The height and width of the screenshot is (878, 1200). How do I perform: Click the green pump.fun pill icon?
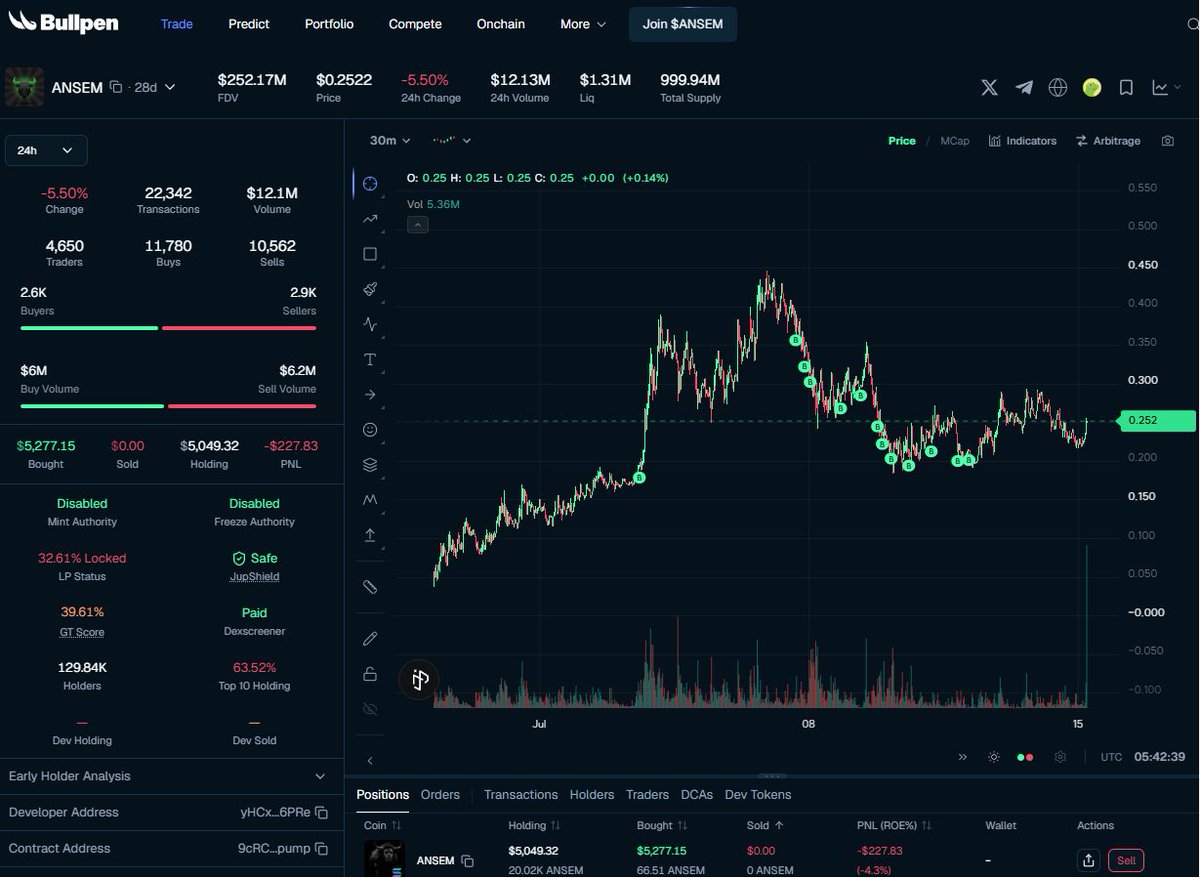1092,88
